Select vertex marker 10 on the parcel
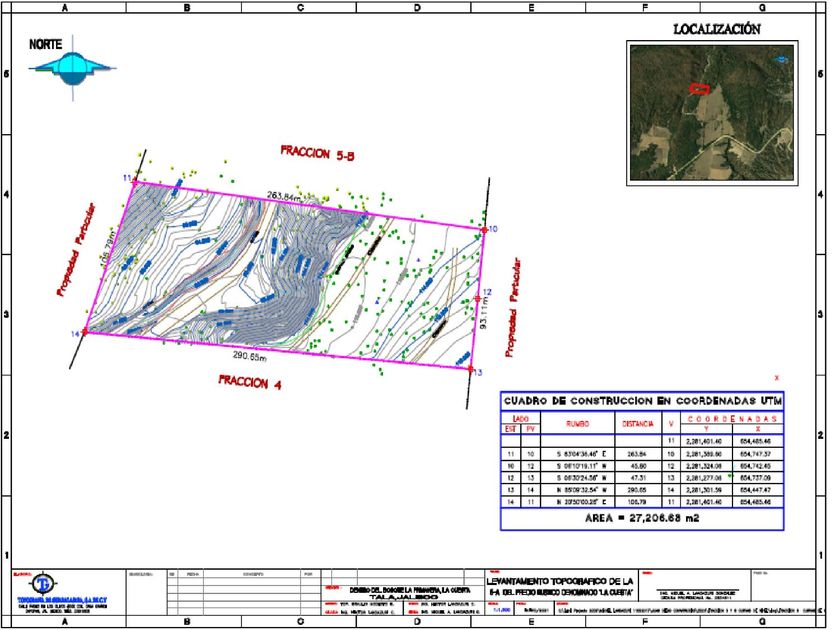 coord(483,230)
